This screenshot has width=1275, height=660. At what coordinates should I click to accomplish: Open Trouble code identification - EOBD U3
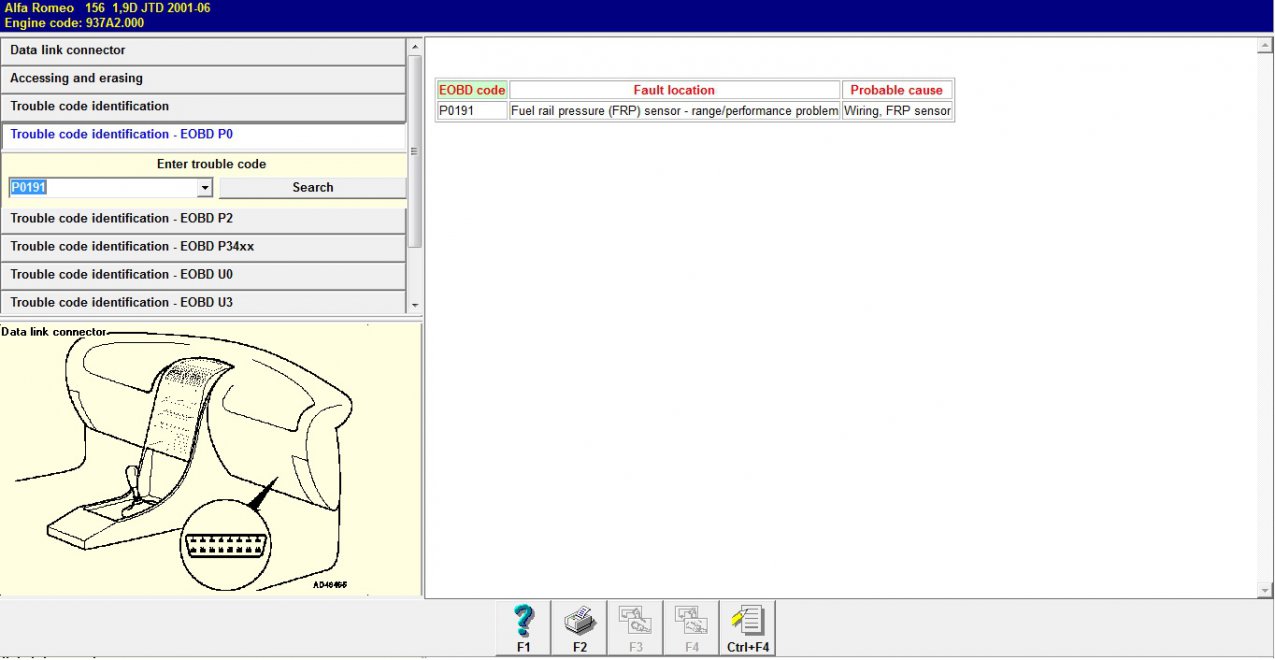pos(203,302)
